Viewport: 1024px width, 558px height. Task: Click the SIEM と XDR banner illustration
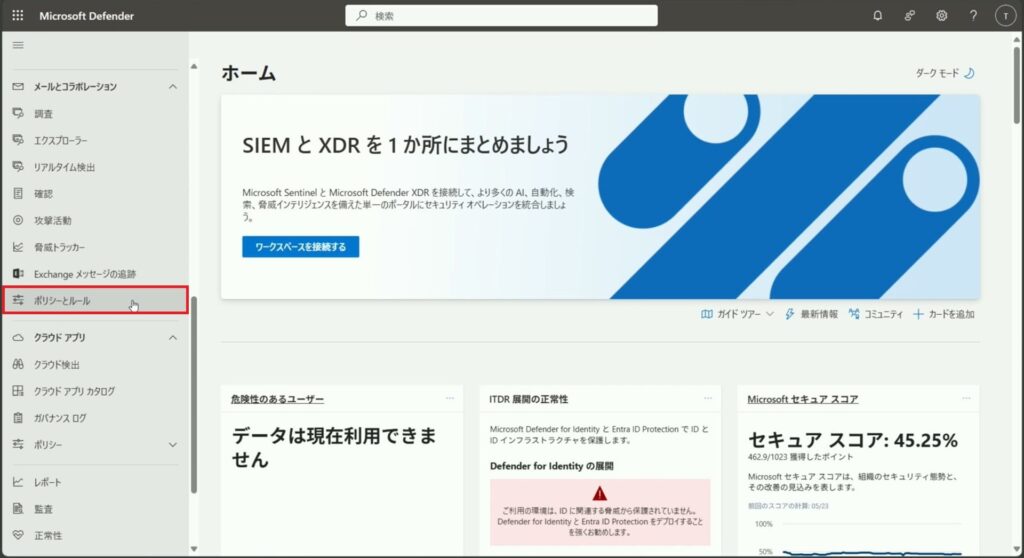point(788,197)
